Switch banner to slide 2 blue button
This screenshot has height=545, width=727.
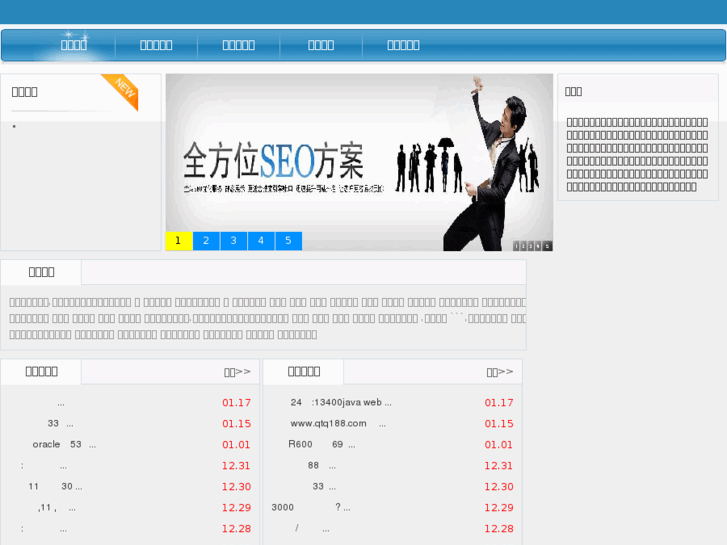[x=206, y=241]
